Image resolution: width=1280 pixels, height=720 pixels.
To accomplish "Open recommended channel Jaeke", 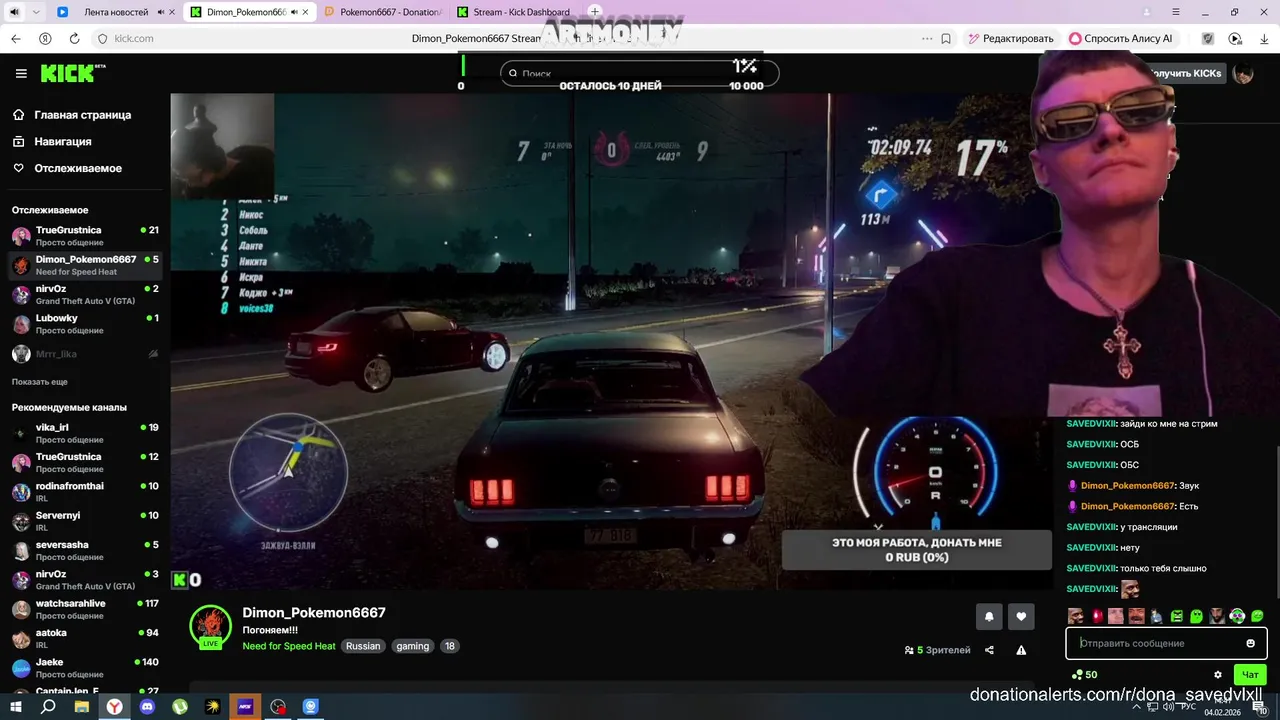I will 85,668.
